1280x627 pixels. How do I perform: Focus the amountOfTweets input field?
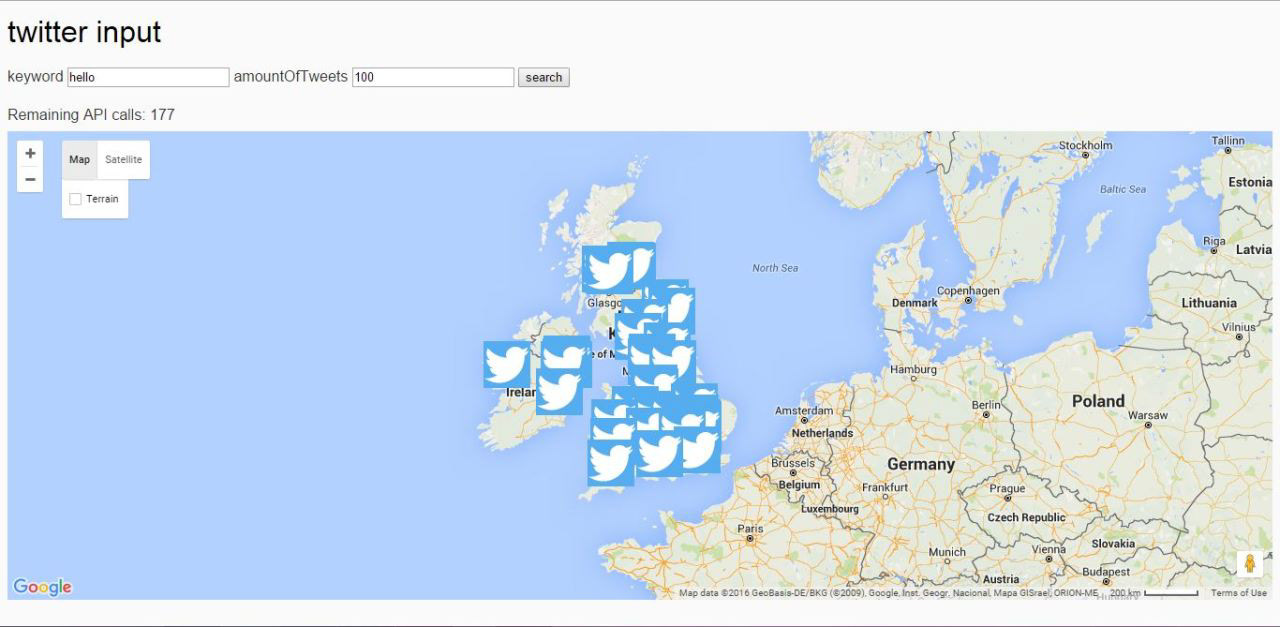click(433, 77)
